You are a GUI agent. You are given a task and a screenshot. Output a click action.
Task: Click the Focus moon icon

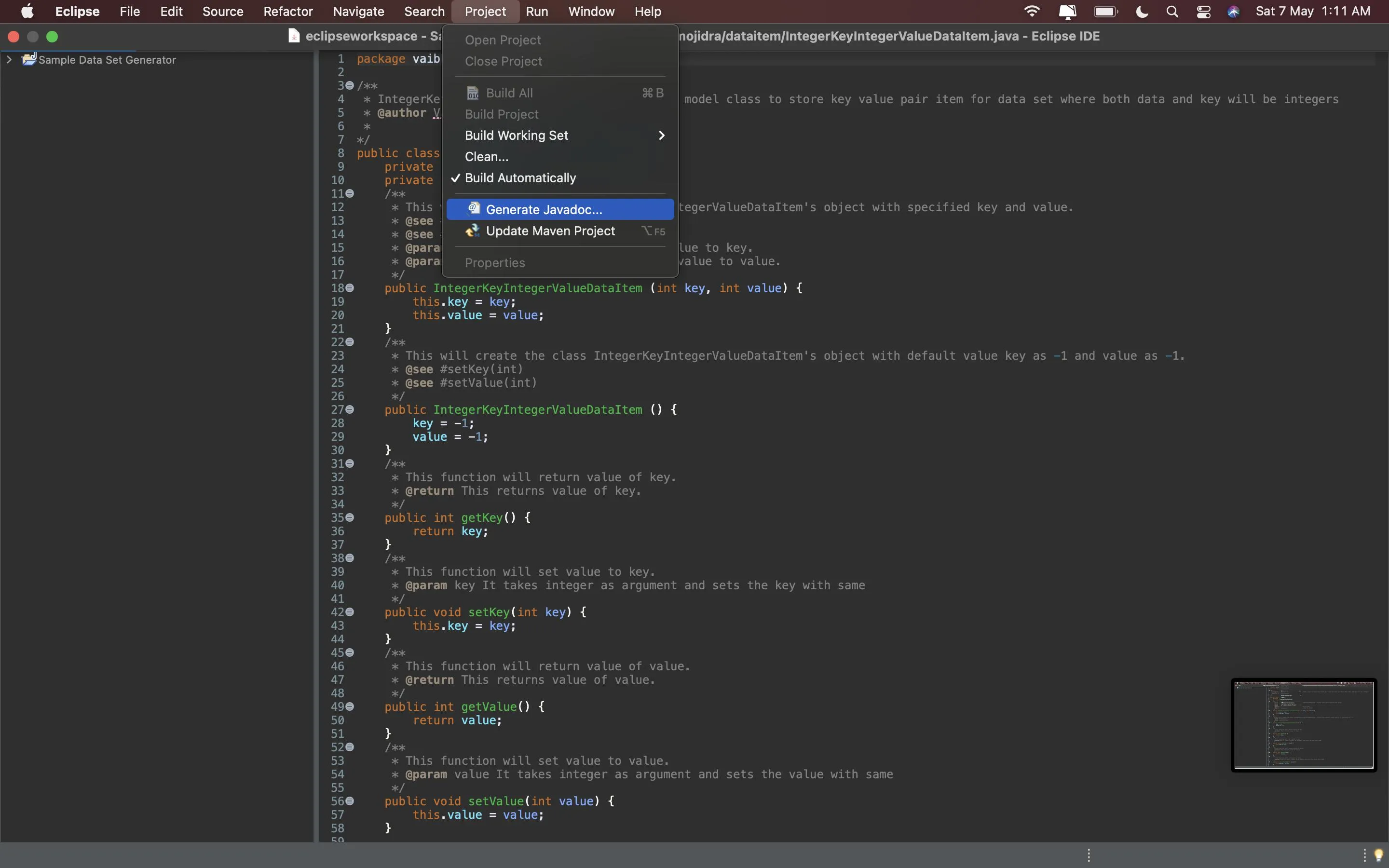[1142, 12]
